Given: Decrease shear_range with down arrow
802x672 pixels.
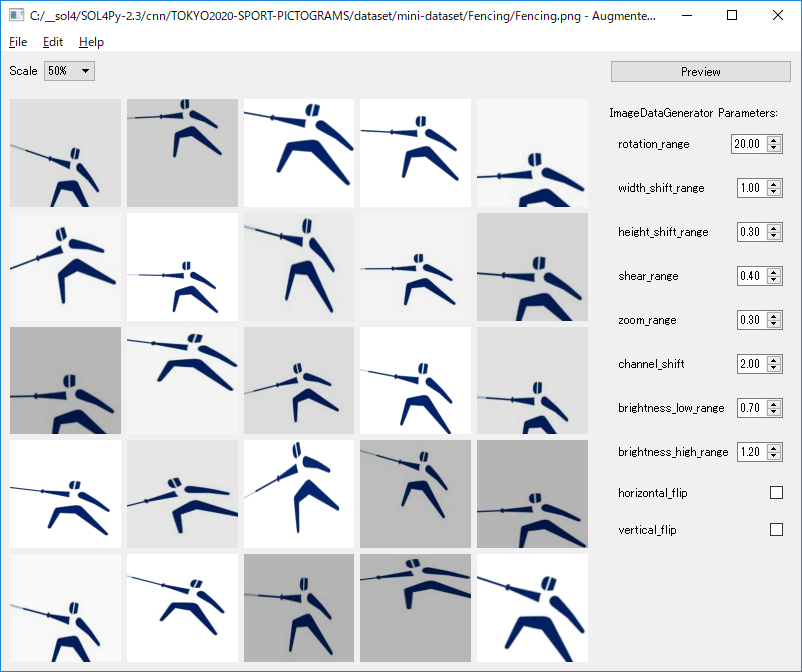Looking at the screenshot, I should click(x=774, y=280).
